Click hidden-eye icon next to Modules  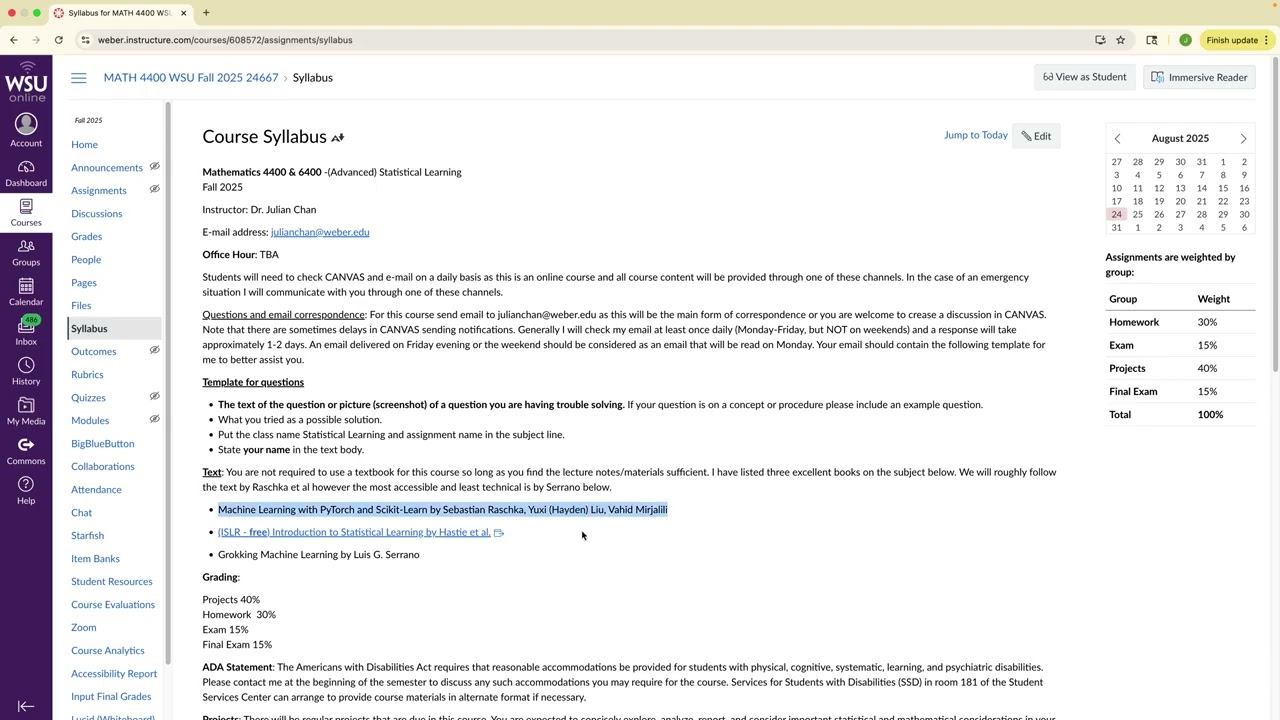click(154, 419)
